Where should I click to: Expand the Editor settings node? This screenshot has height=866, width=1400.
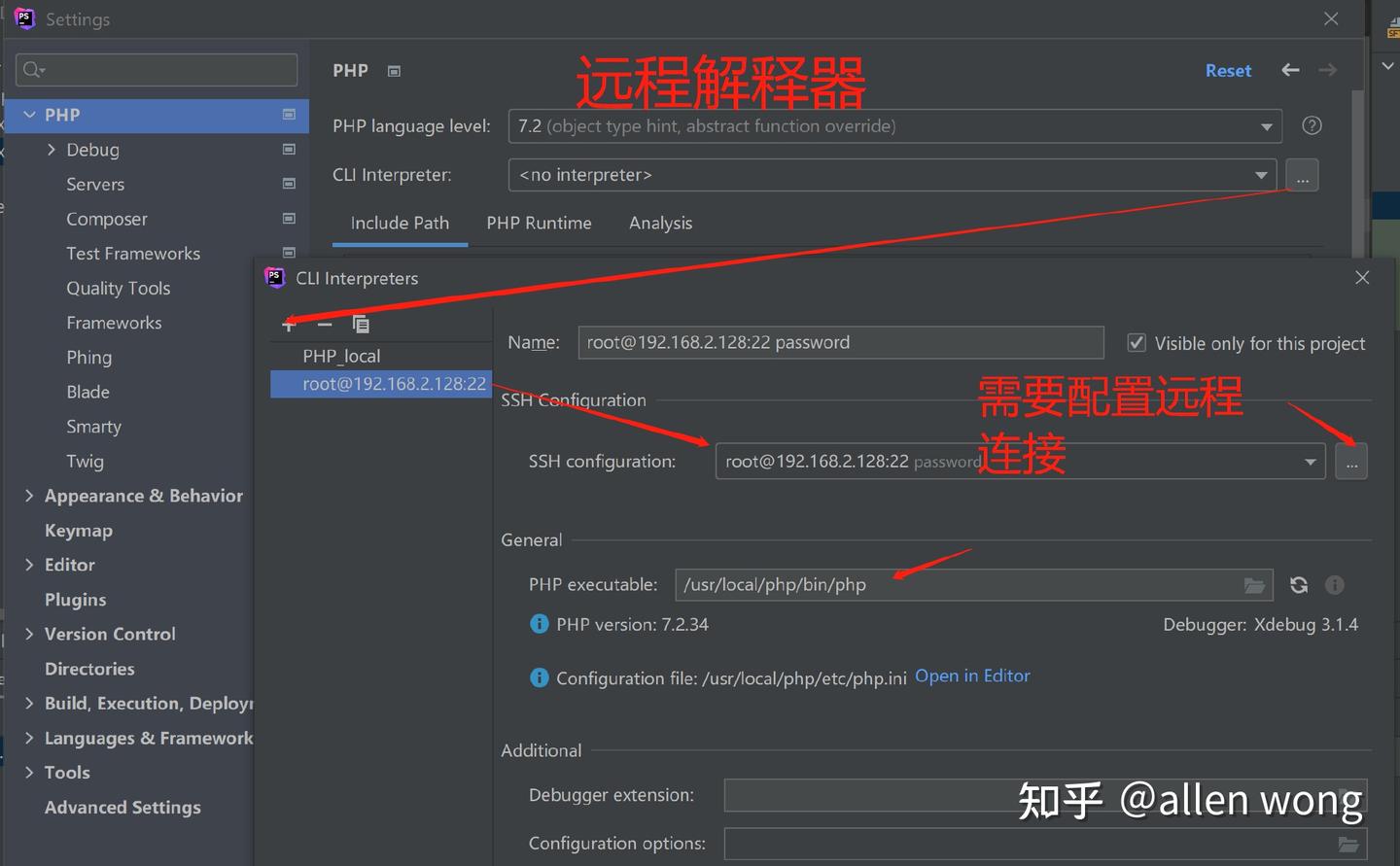[29, 565]
